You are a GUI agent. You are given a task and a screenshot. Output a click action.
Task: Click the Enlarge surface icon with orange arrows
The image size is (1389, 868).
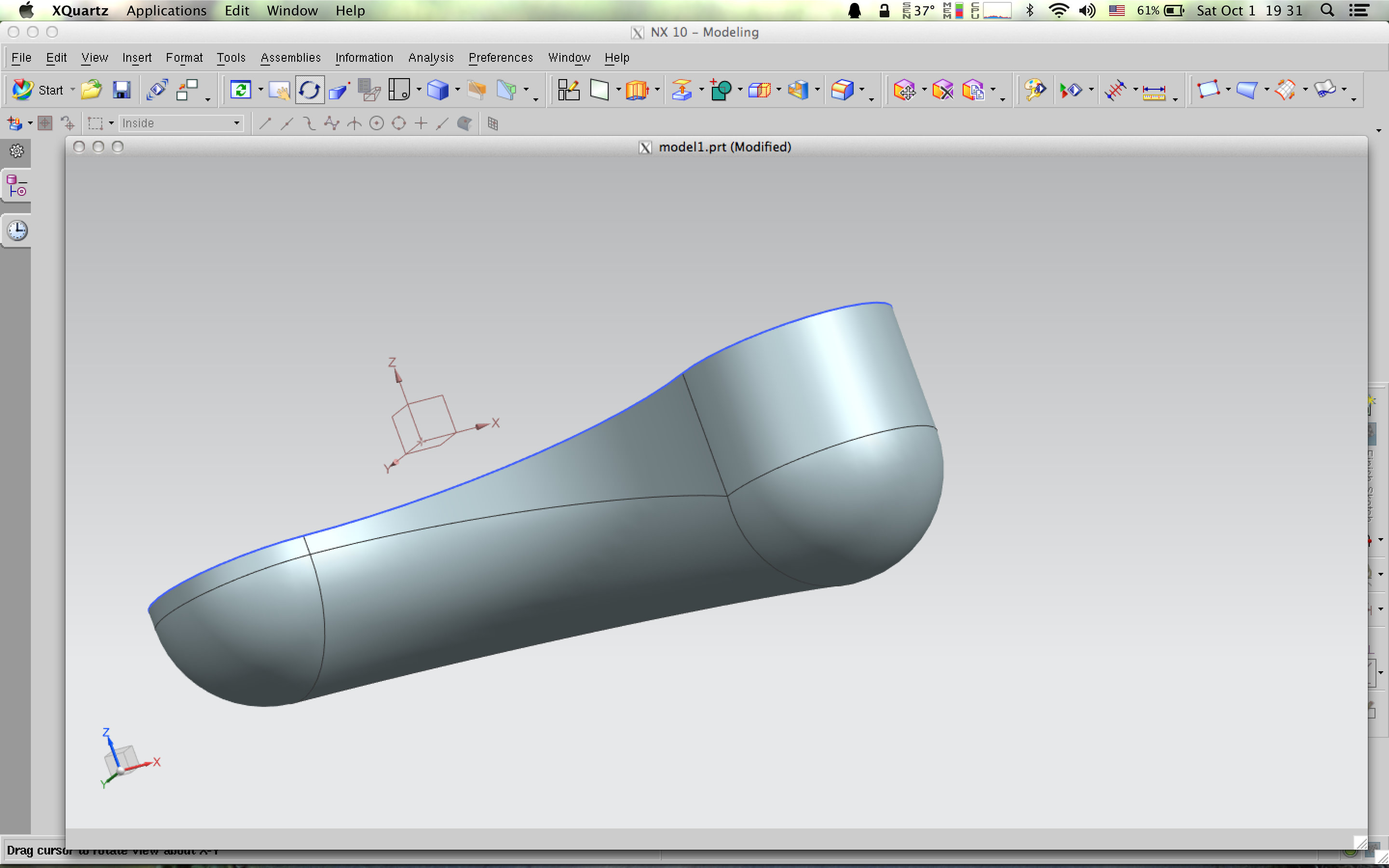1286,90
